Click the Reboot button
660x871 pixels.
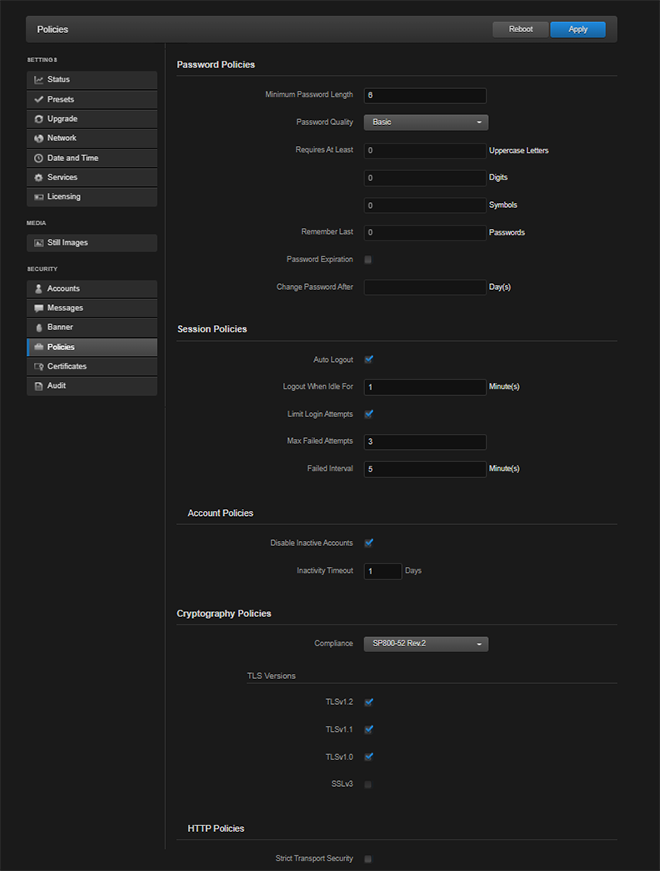(520, 29)
